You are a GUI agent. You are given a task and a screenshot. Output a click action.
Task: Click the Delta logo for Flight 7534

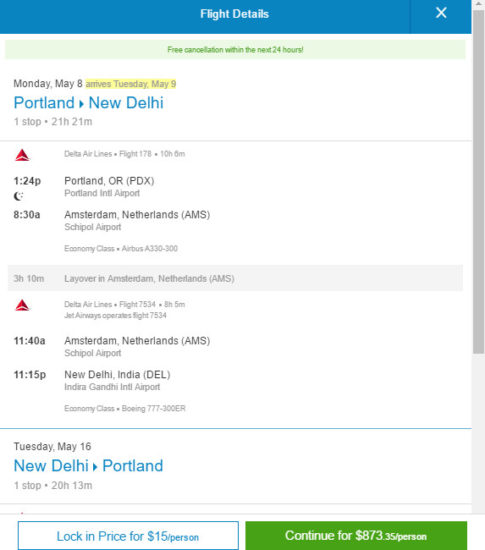[22, 305]
